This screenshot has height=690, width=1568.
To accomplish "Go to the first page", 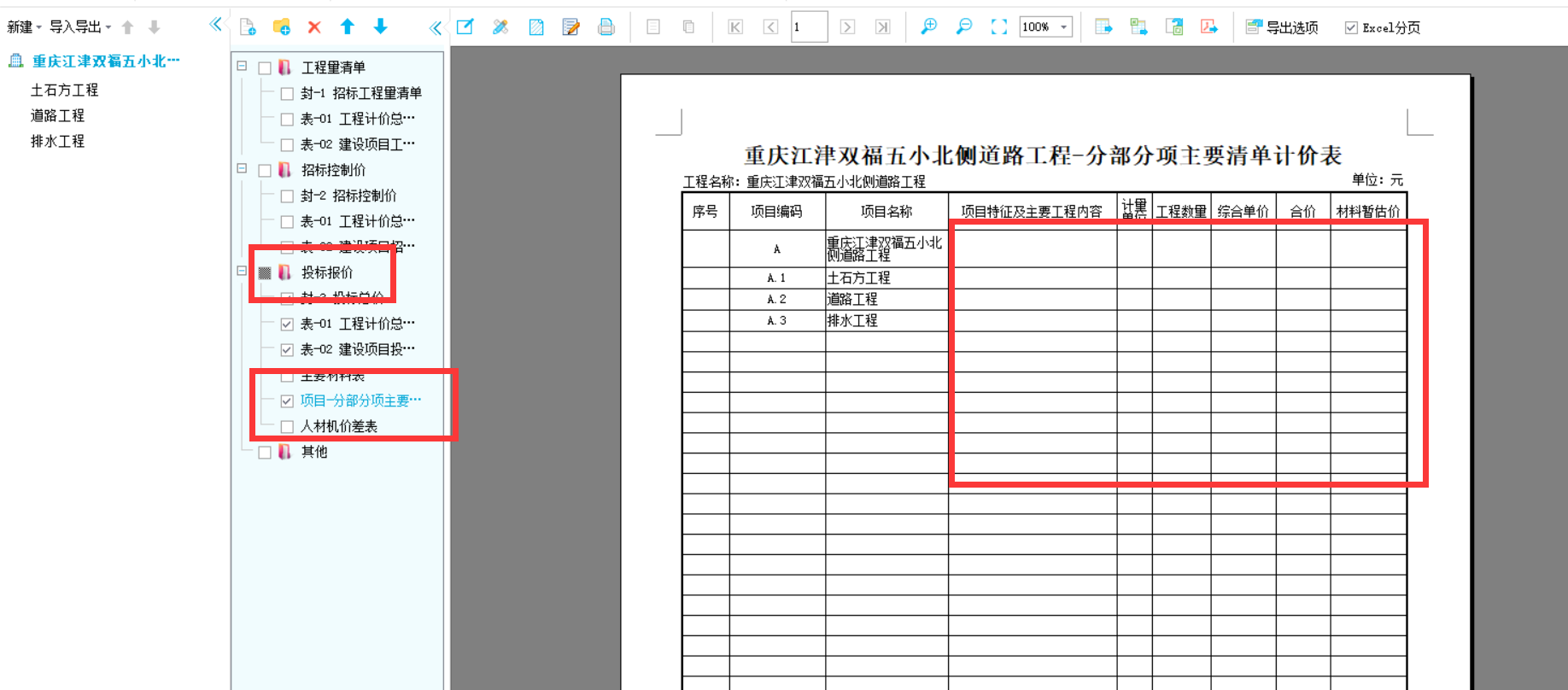I will [x=735, y=27].
